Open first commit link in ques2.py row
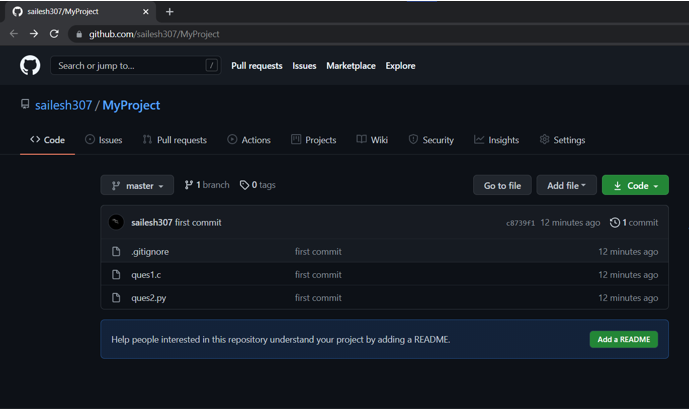 pyautogui.click(x=318, y=297)
